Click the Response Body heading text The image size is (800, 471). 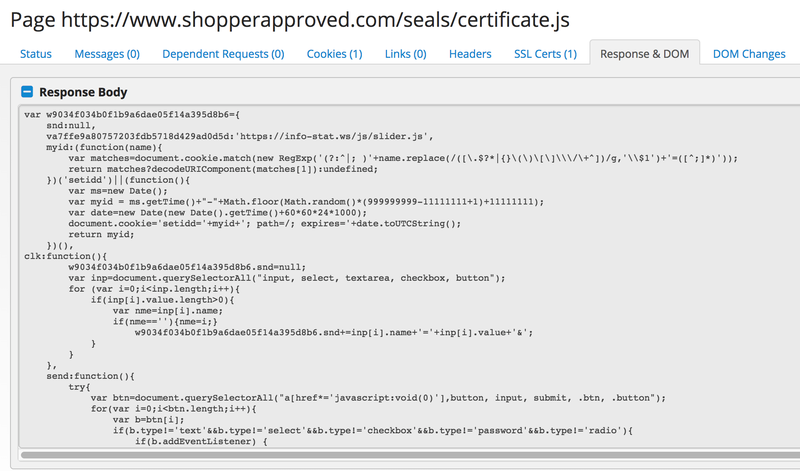83,92
